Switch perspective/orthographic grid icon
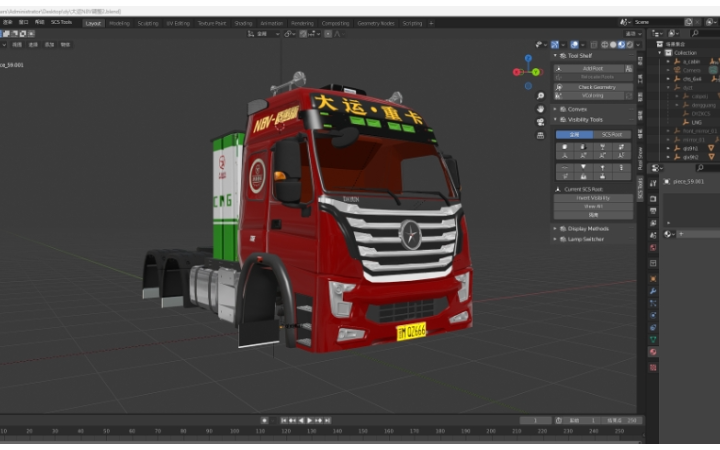Image resolution: width=720 pixels, height=450 pixels. (540, 135)
